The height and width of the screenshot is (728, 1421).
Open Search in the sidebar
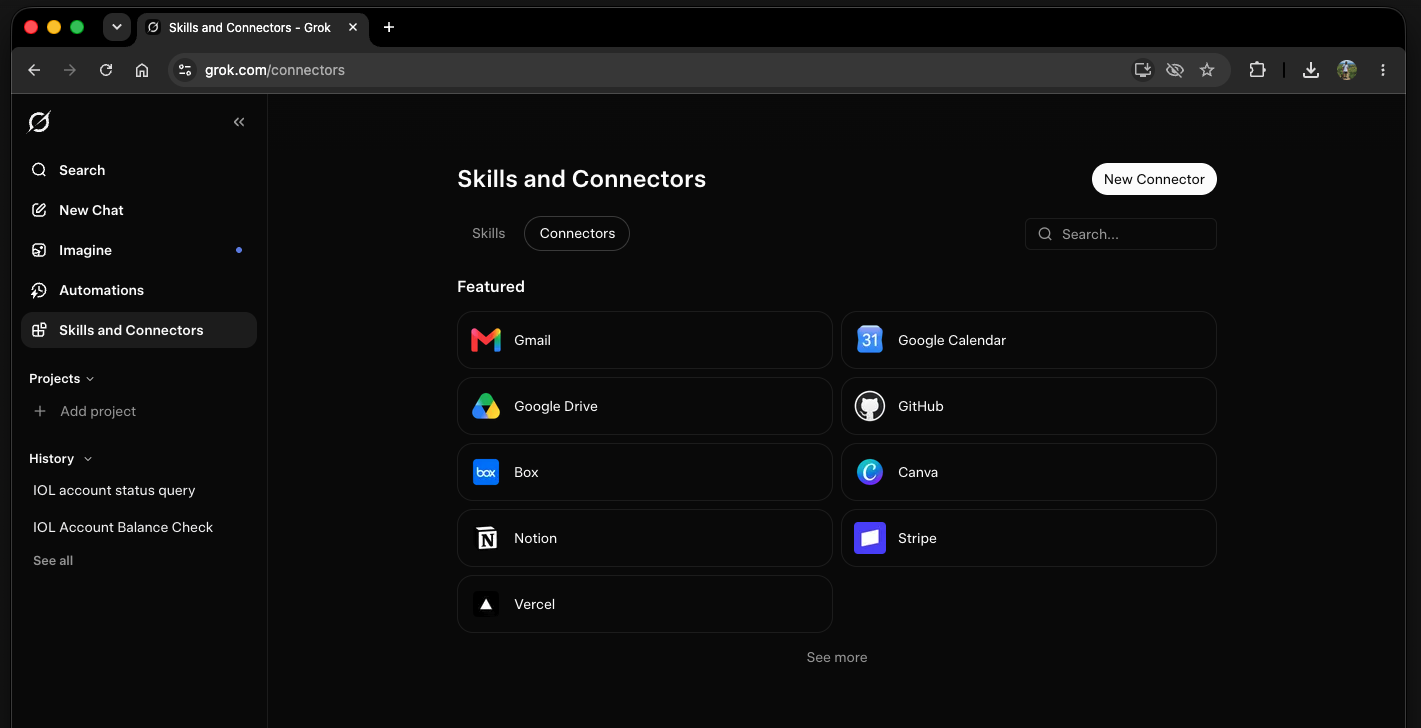point(139,170)
